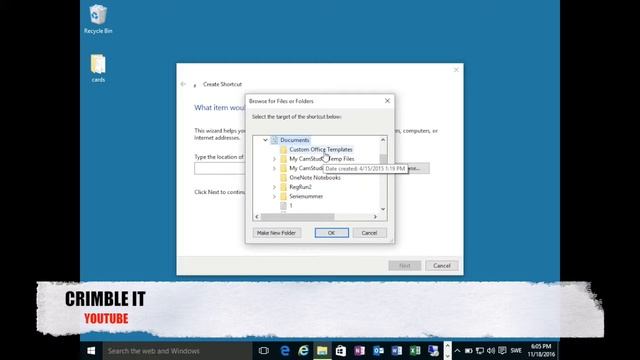Click the tree's horizontal scroll left arrow
The image size is (640, 360).
[x=257, y=217]
